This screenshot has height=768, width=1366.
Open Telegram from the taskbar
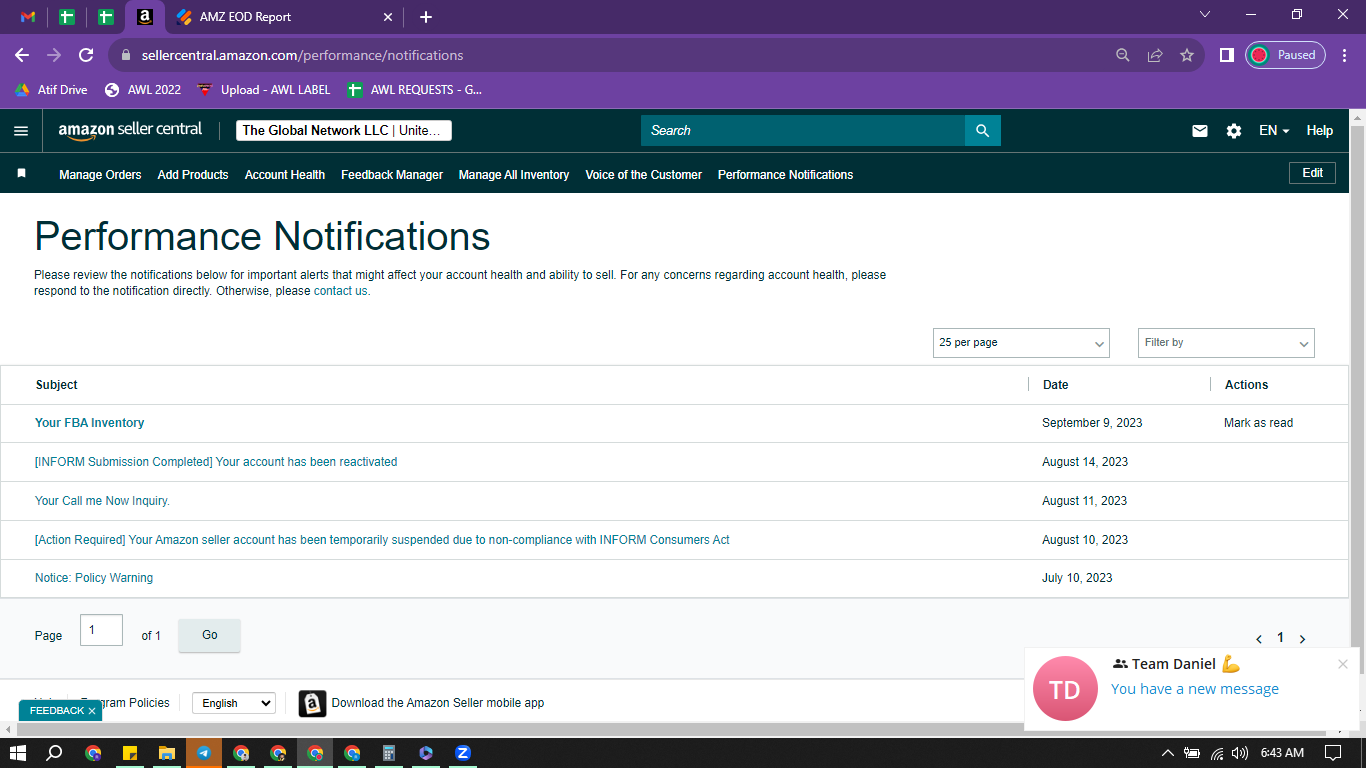tap(204, 753)
